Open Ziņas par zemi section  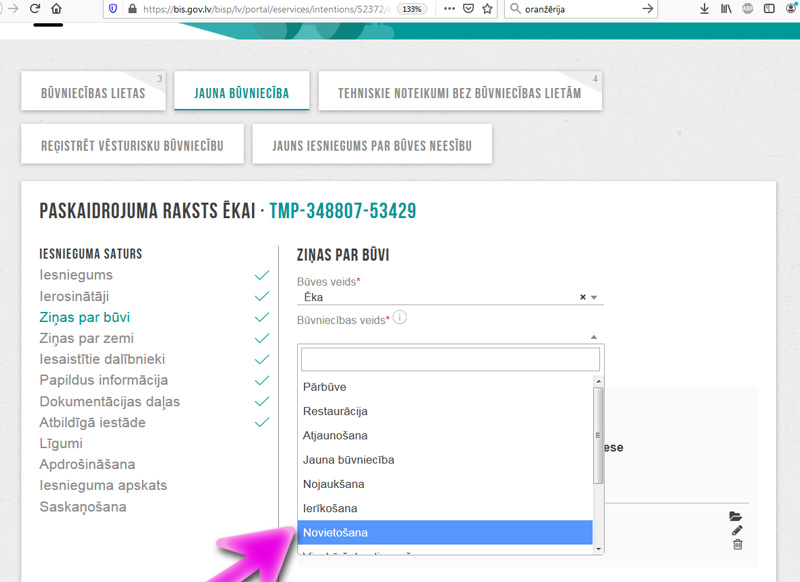point(87,338)
